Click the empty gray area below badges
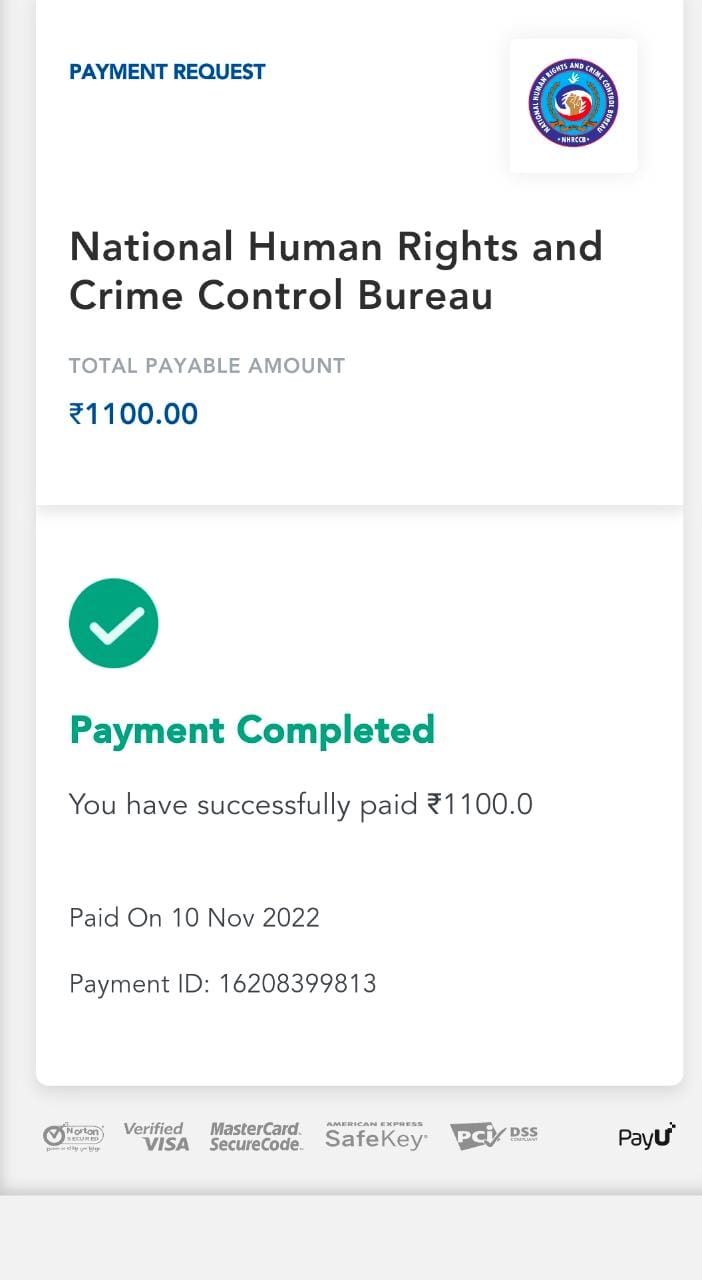This screenshot has height=1280, width=702. pyautogui.click(x=350, y=1238)
